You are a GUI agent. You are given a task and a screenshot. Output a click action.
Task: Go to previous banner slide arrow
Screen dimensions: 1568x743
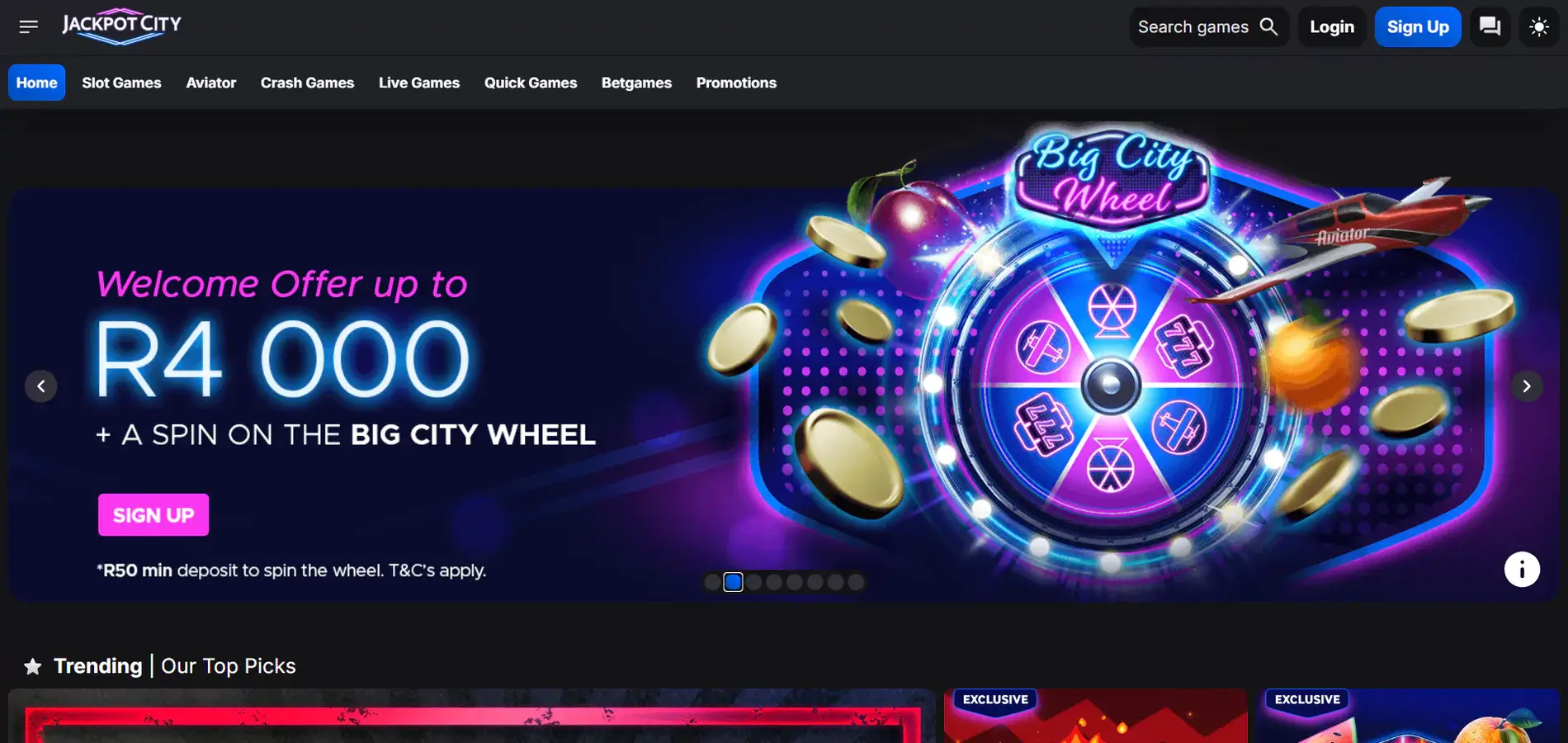coord(41,386)
